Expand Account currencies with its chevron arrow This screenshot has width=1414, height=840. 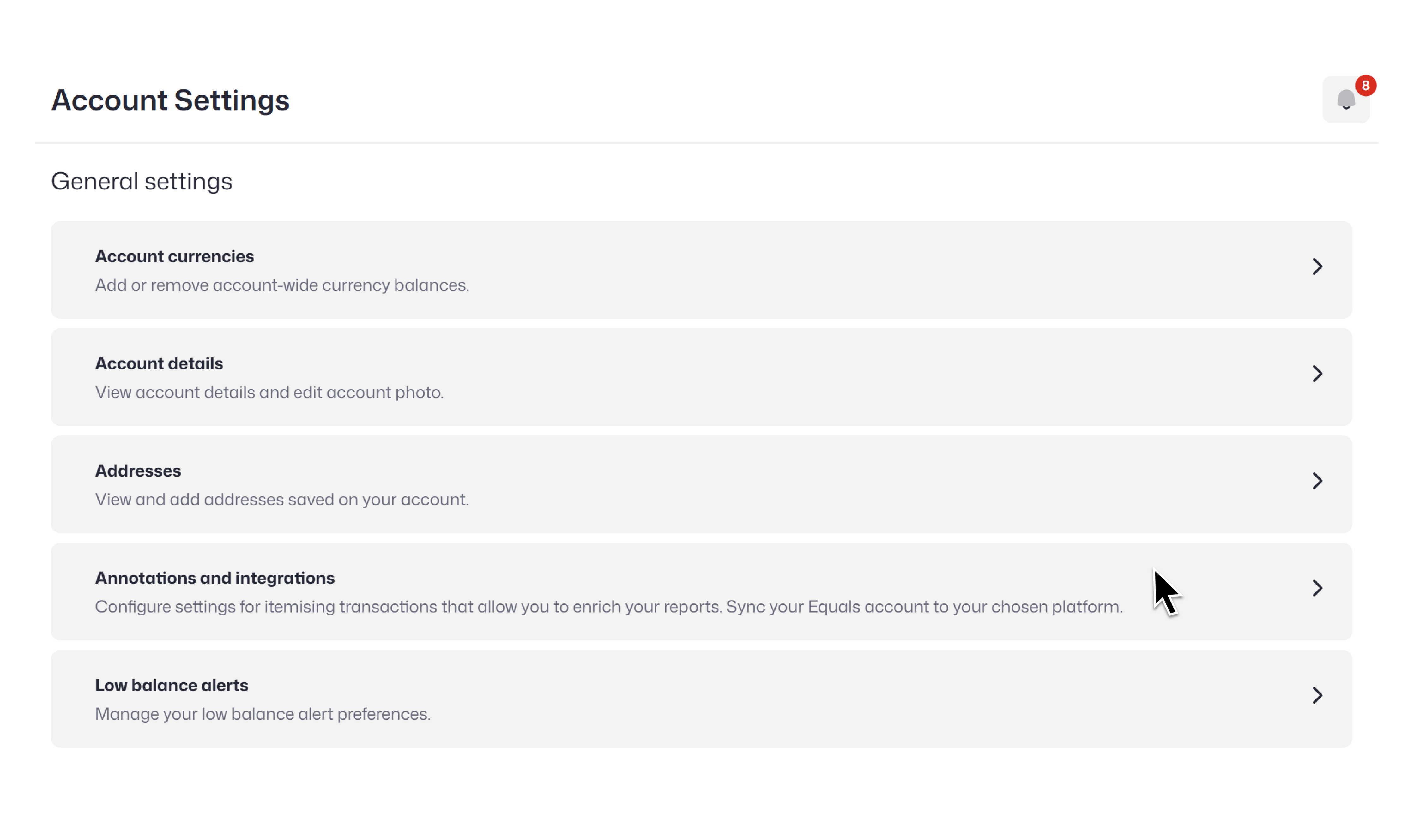[x=1317, y=267]
